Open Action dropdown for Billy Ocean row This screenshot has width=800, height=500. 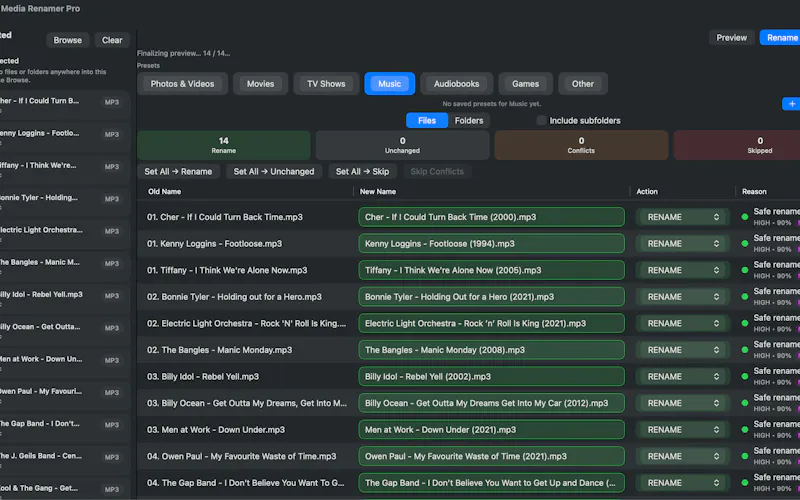click(682, 403)
